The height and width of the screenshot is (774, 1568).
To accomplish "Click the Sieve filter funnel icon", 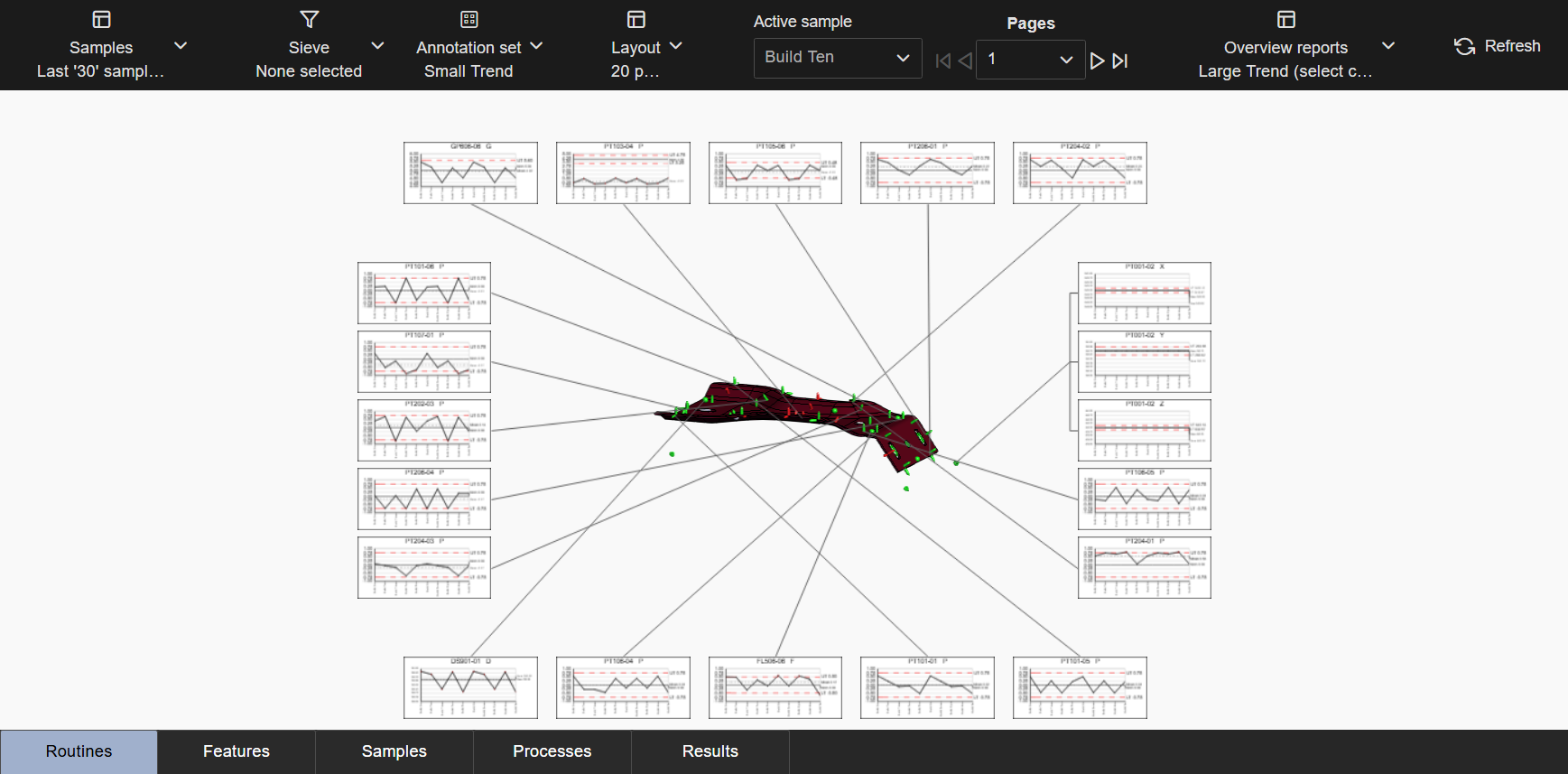I will click(309, 19).
